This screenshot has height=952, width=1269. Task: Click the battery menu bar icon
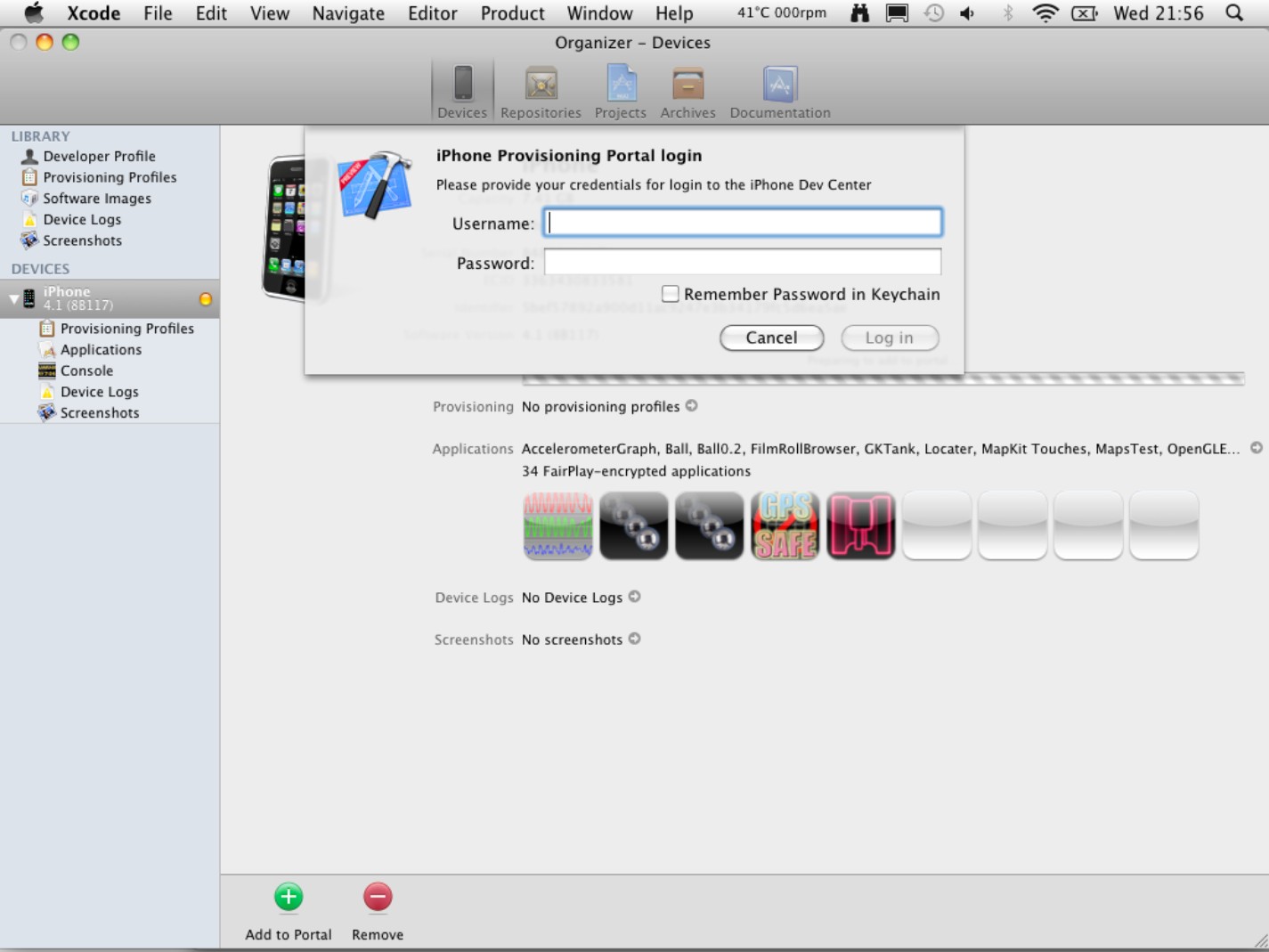1084,13
